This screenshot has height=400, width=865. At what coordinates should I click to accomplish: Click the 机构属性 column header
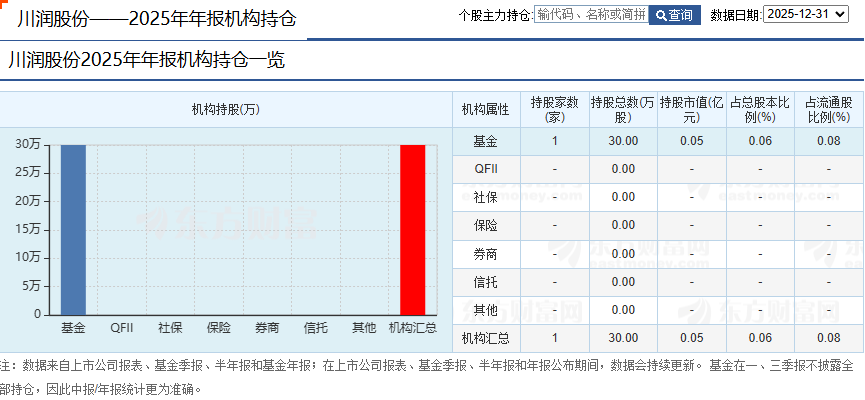(x=485, y=109)
